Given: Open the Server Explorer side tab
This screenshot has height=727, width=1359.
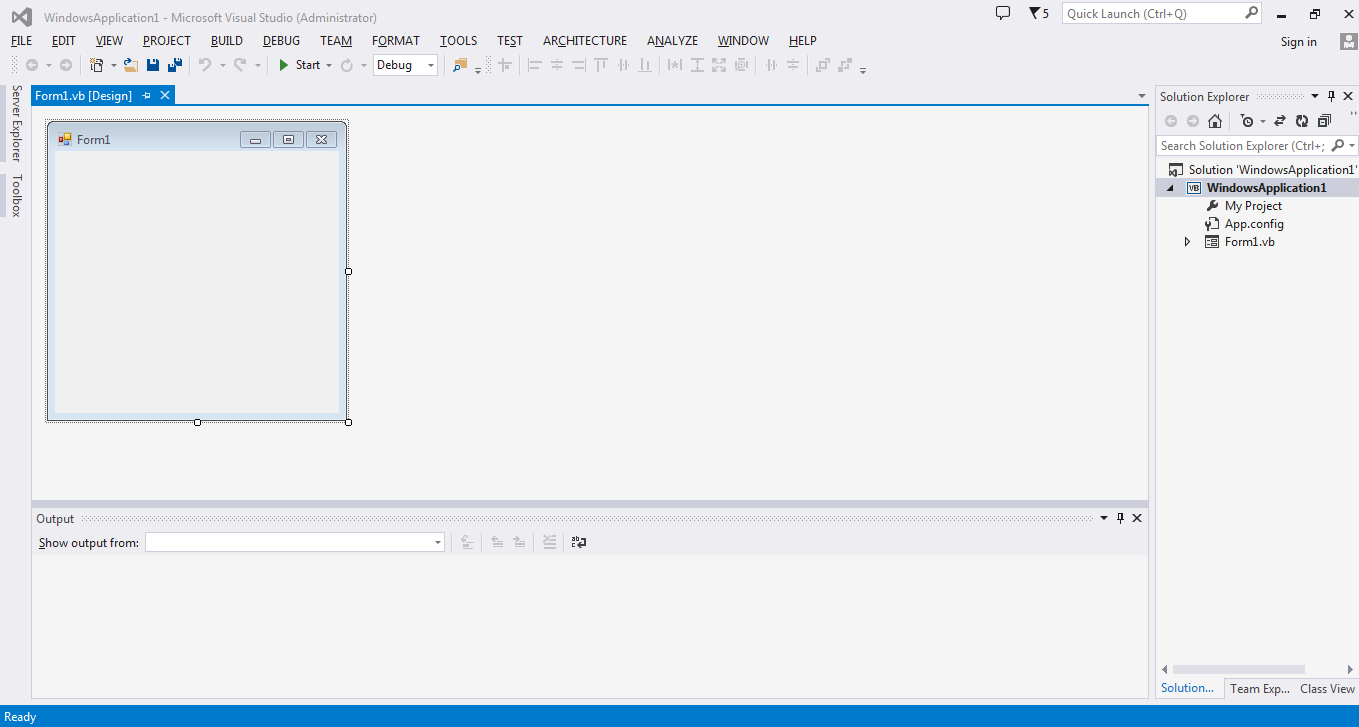Looking at the screenshot, I should click(x=15, y=123).
